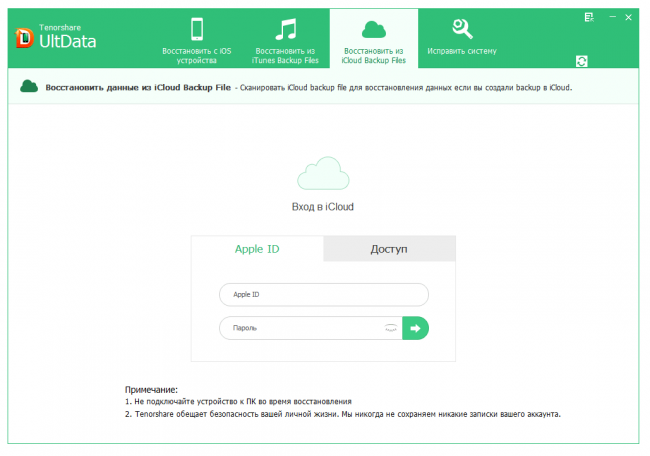Open Восстановить с iOS устройства tab
The width and height of the screenshot is (650, 456).
tap(197, 55)
